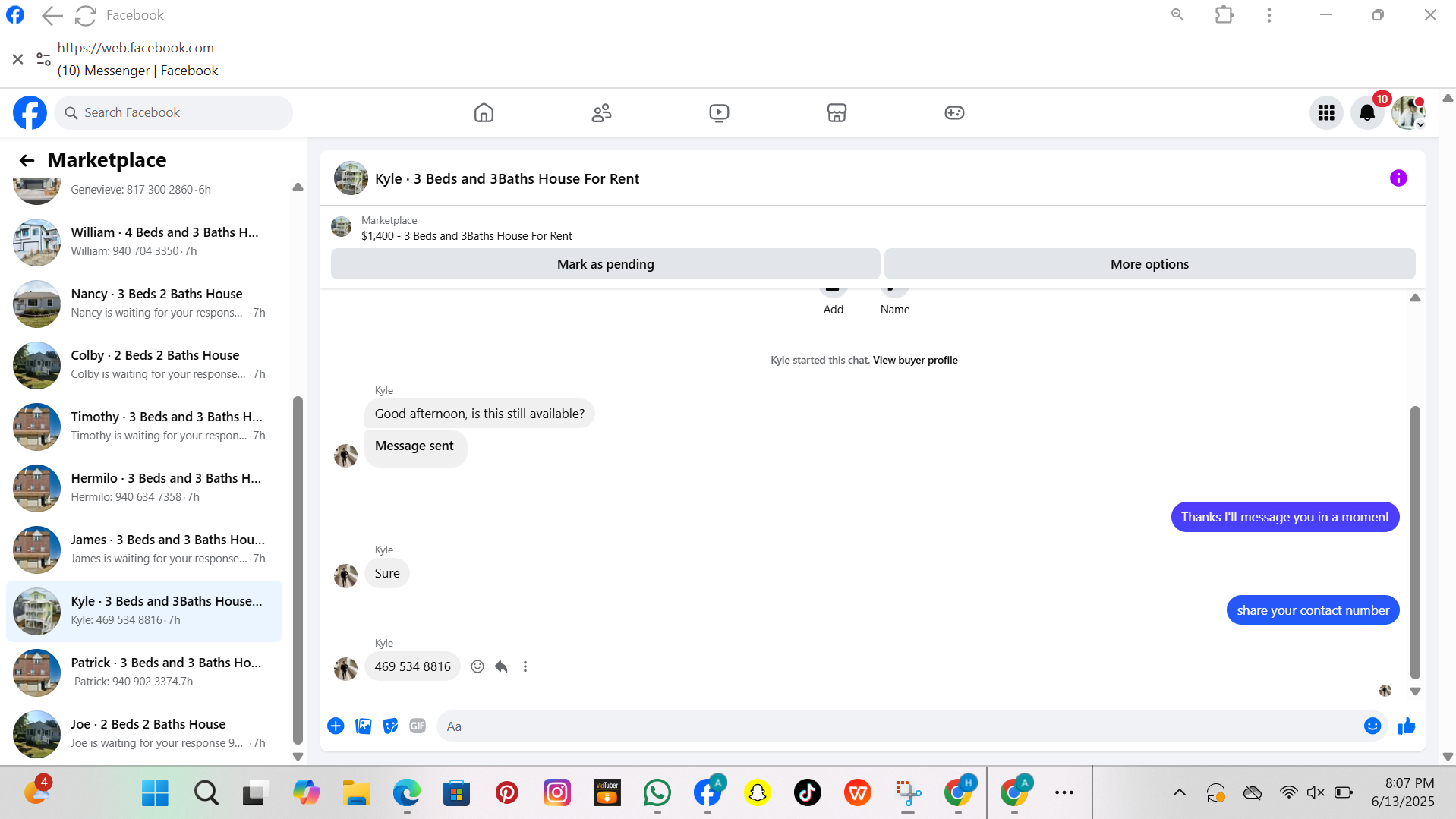Screen dimensions: 1456x819
Task: Open the browser three-dot menu
Action: click(x=1268, y=15)
